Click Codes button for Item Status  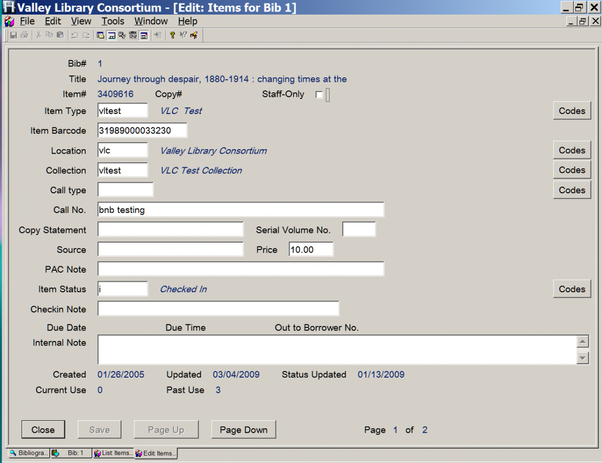pyautogui.click(x=572, y=289)
